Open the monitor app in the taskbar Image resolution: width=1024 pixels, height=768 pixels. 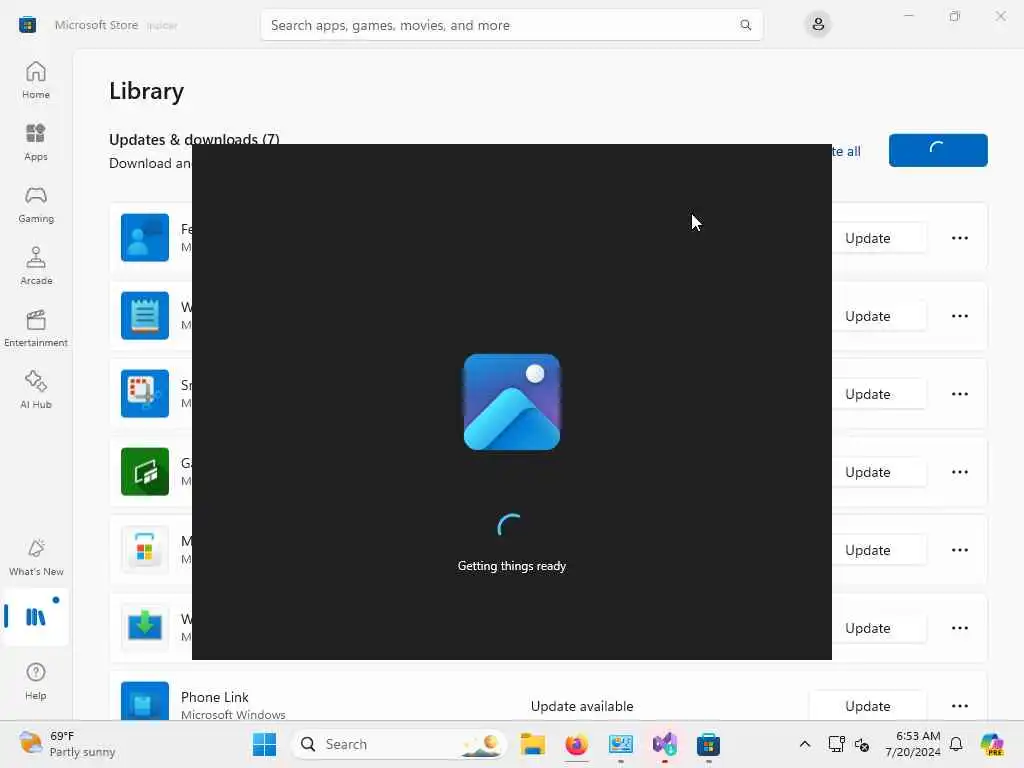(620, 744)
